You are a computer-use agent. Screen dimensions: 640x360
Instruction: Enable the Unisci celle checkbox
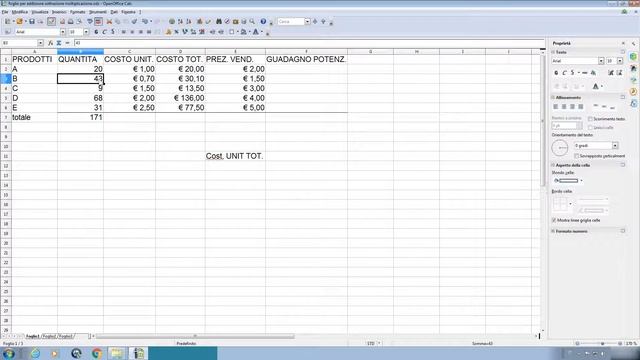point(590,128)
